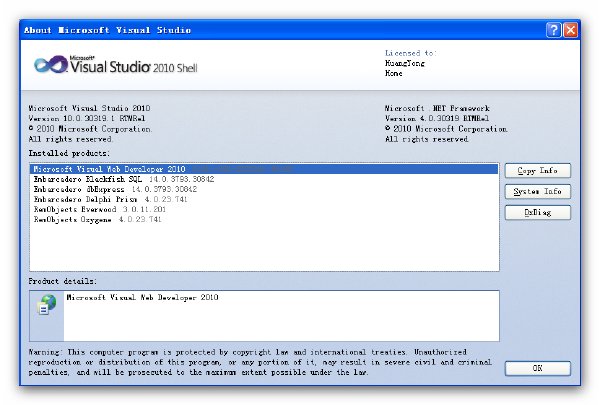Select Embarcadero dbExpress entry
600x405 pixels.
coord(264,189)
